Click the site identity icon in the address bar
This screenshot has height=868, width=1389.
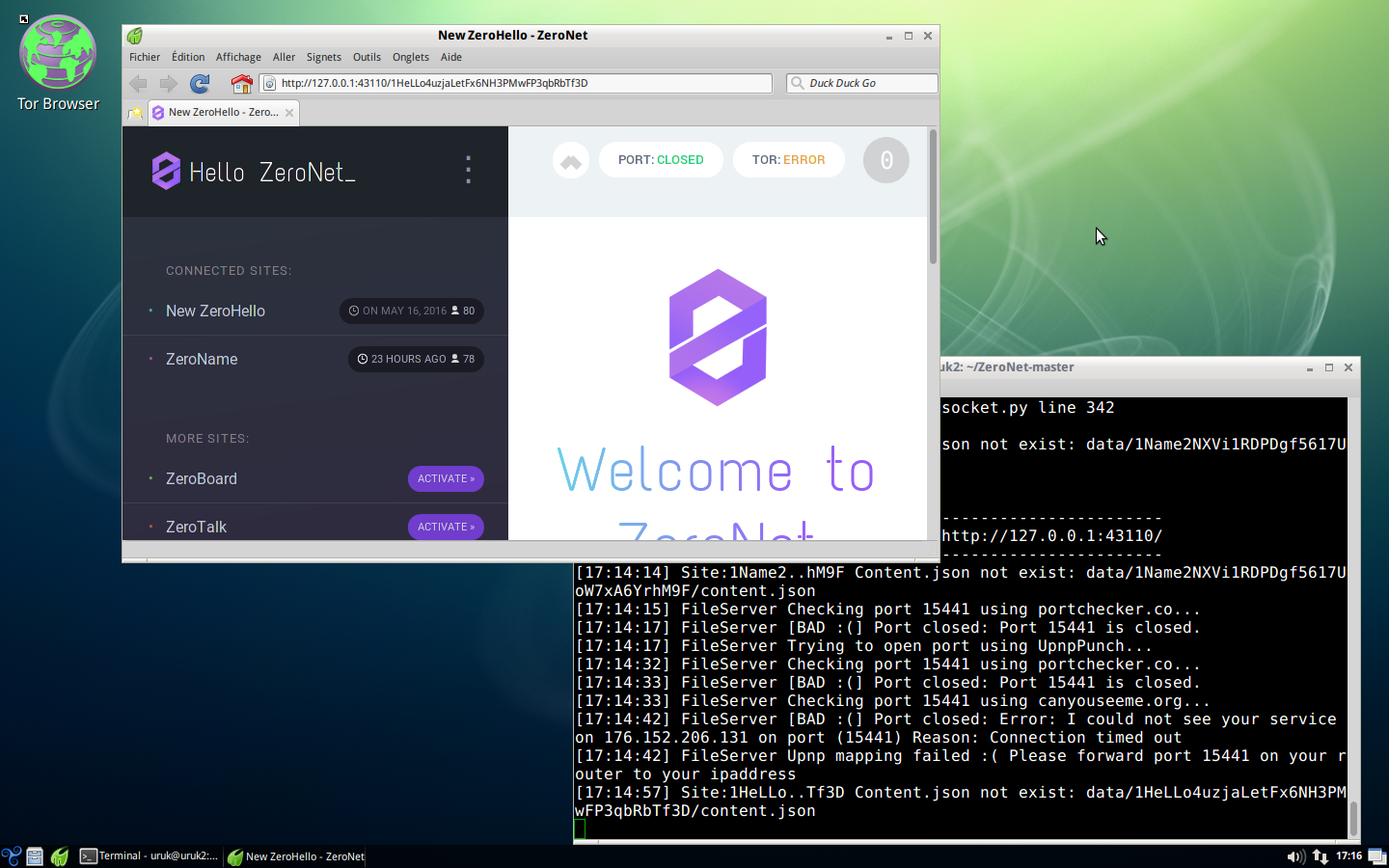point(268,83)
